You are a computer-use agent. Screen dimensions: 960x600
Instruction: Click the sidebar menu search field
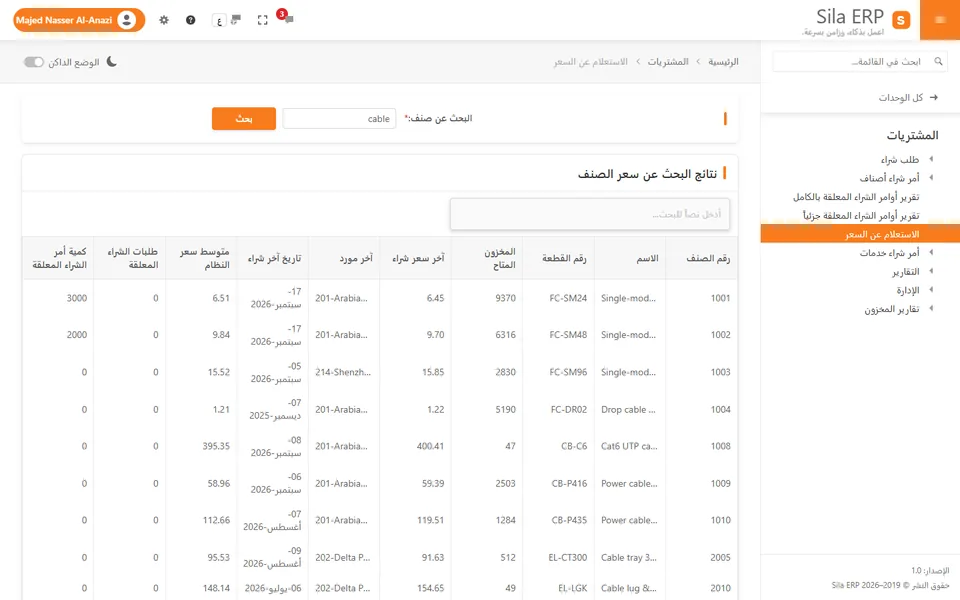click(860, 61)
